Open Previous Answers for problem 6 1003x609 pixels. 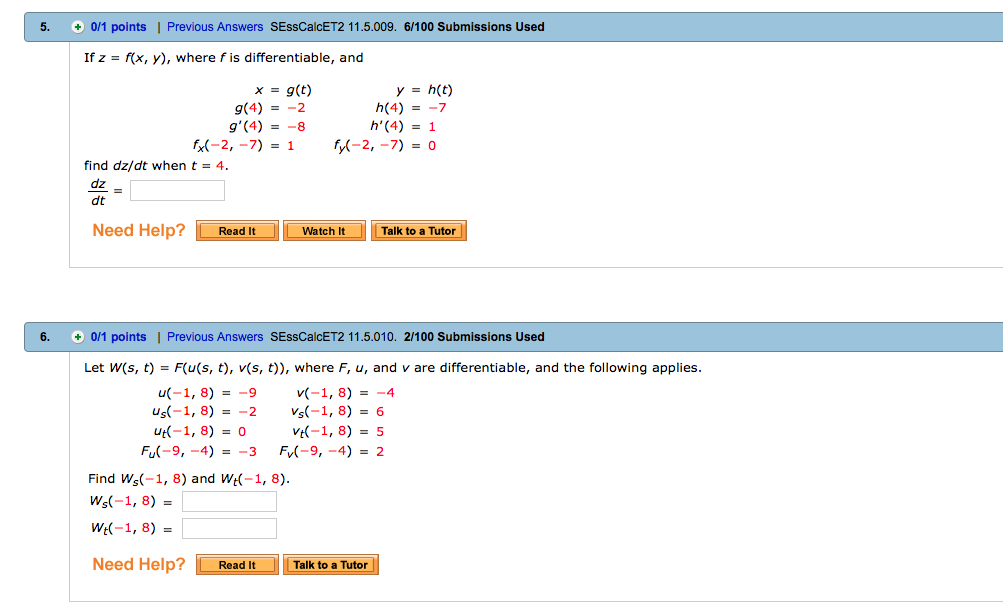pos(214,337)
